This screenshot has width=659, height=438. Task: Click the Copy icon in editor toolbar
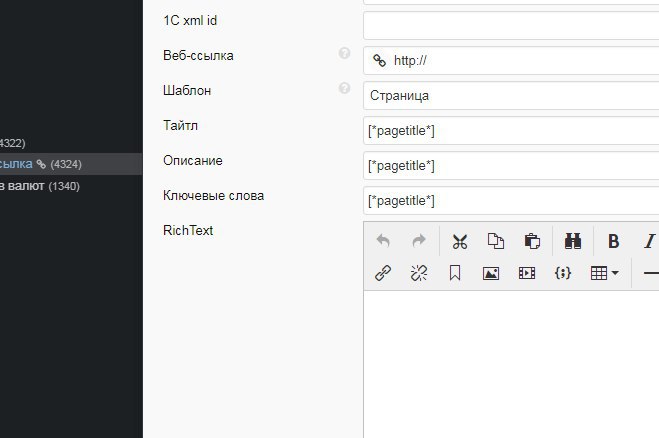[x=496, y=241]
